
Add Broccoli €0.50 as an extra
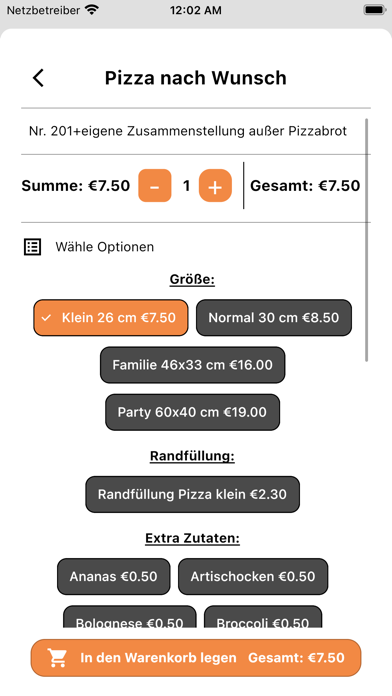click(x=263, y=617)
